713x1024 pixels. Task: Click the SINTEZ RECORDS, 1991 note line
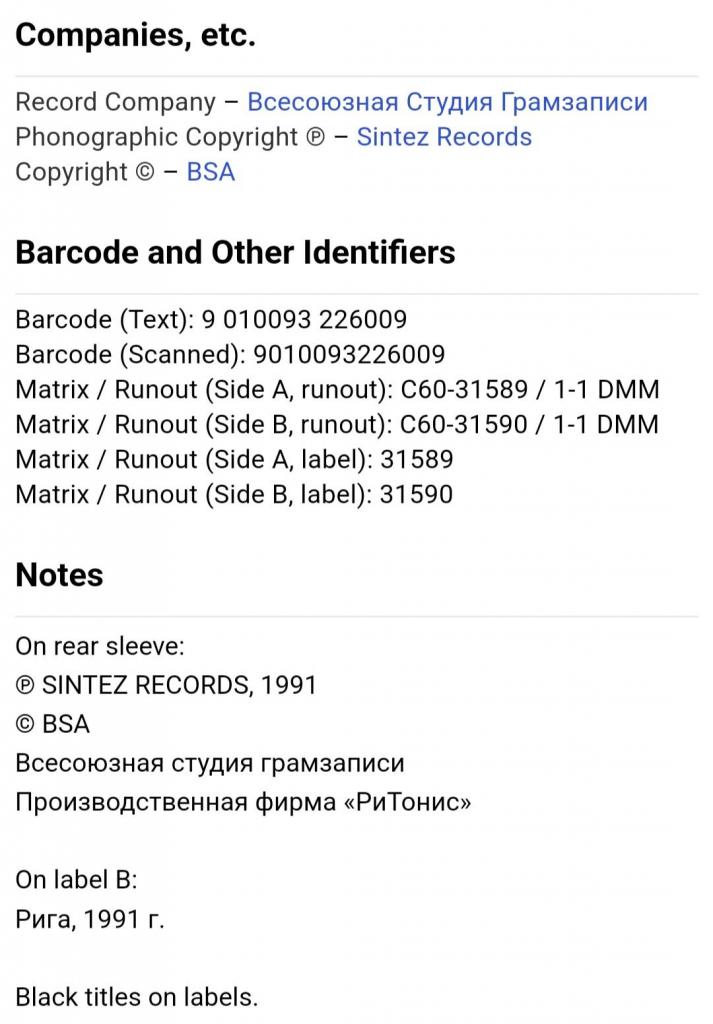tap(166, 685)
